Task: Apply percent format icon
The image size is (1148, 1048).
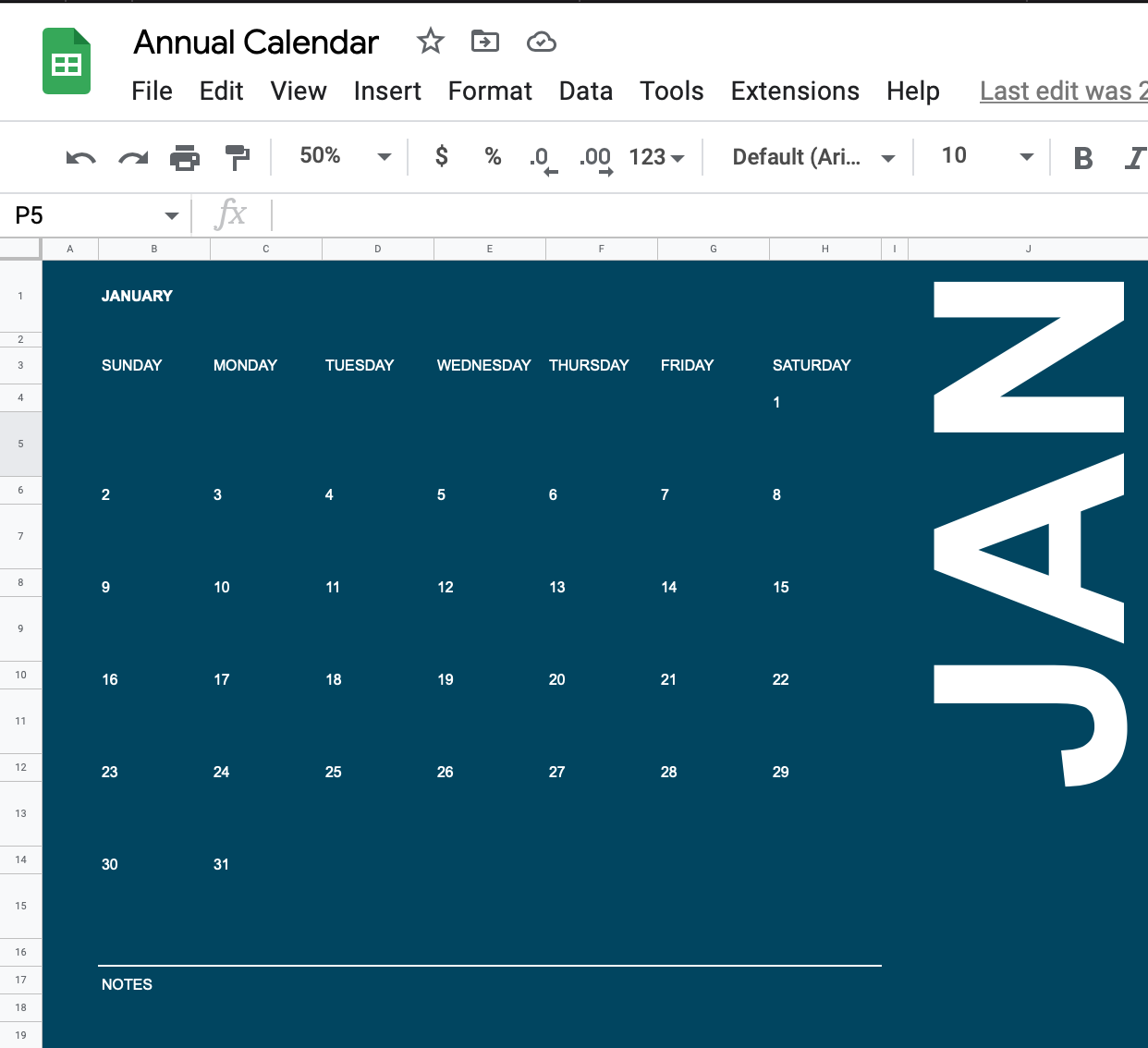Action: click(x=493, y=156)
